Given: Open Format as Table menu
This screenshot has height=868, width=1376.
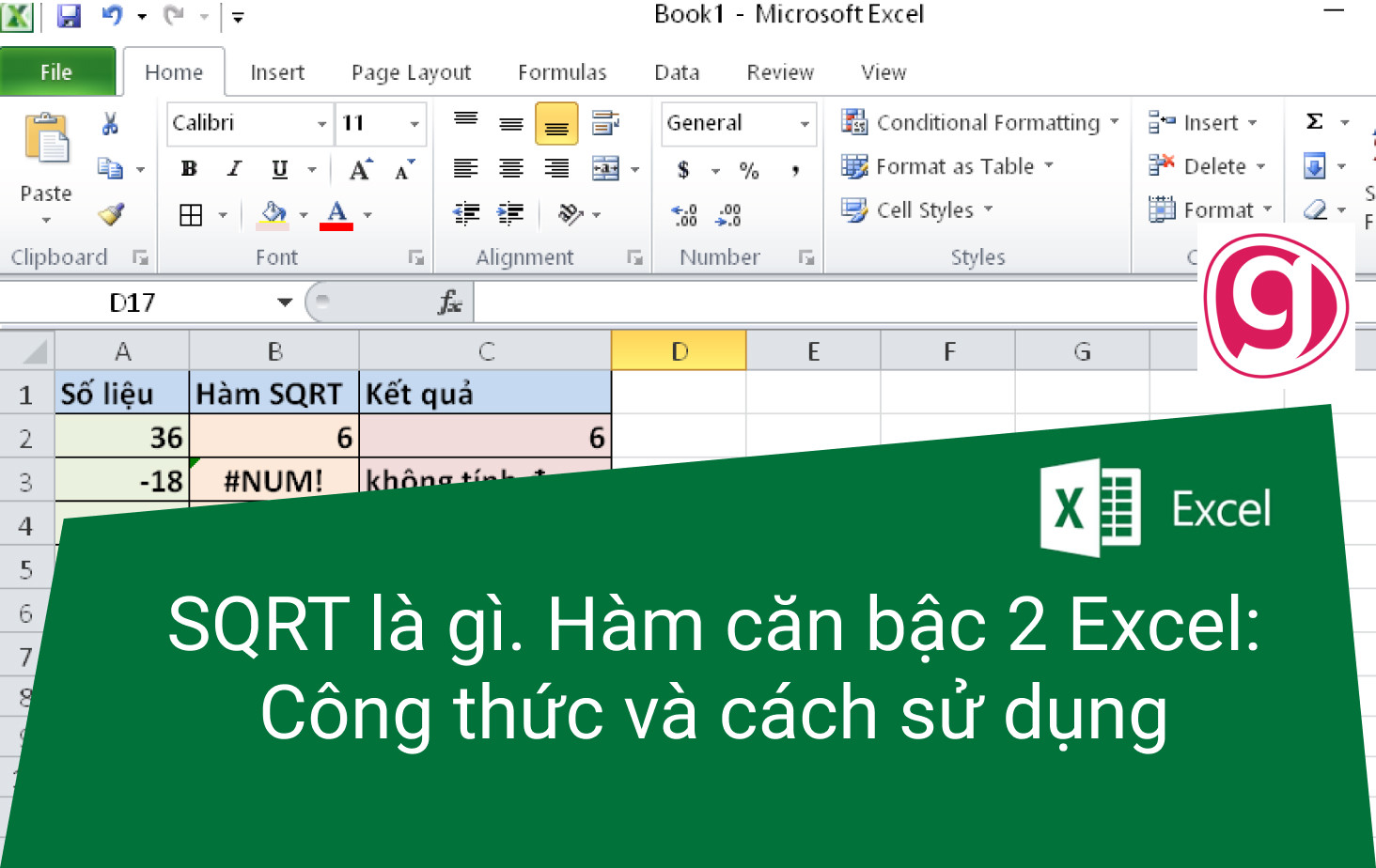Looking at the screenshot, I should (947, 166).
